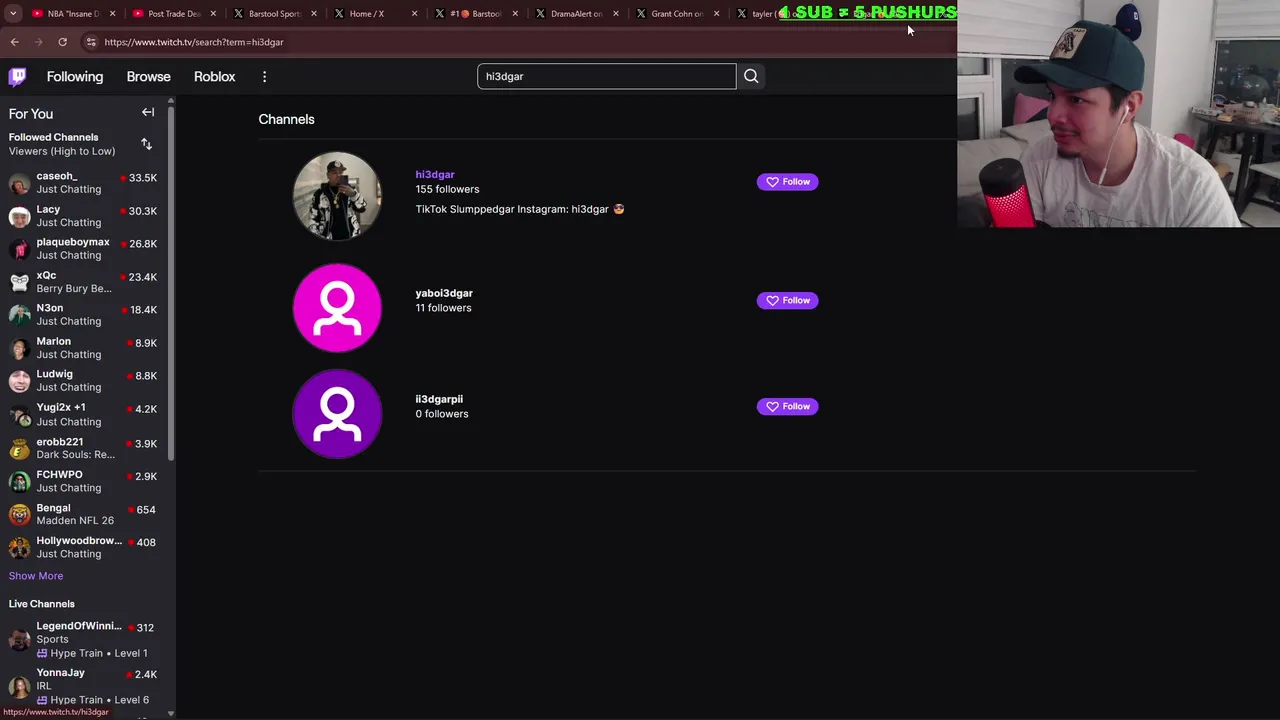Click the search field containing hi3dgar
Image resolution: width=1280 pixels, height=720 pixels.
606,76
